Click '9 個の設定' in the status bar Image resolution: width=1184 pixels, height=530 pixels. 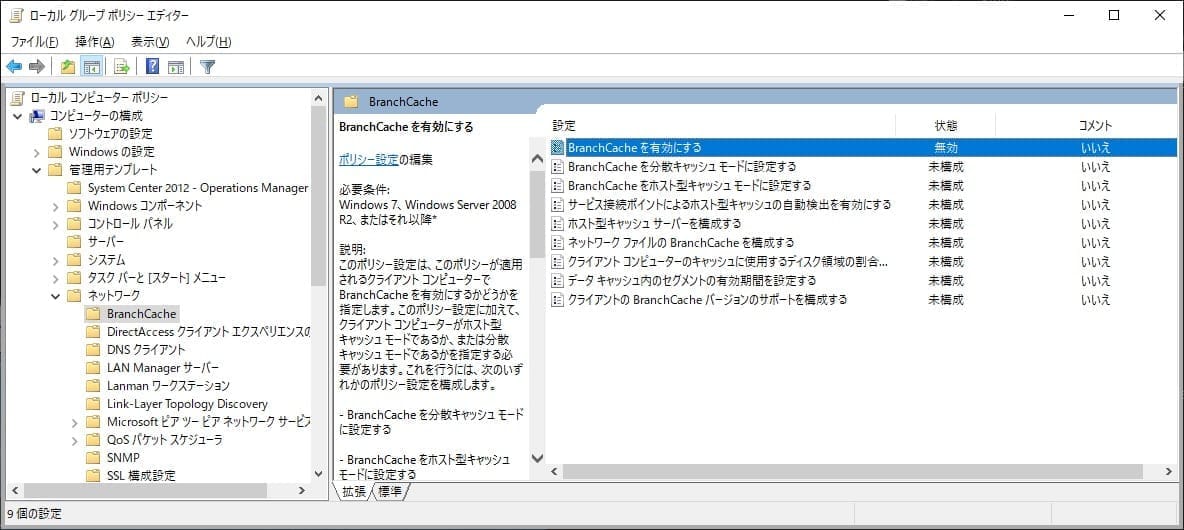click(35, 514)
